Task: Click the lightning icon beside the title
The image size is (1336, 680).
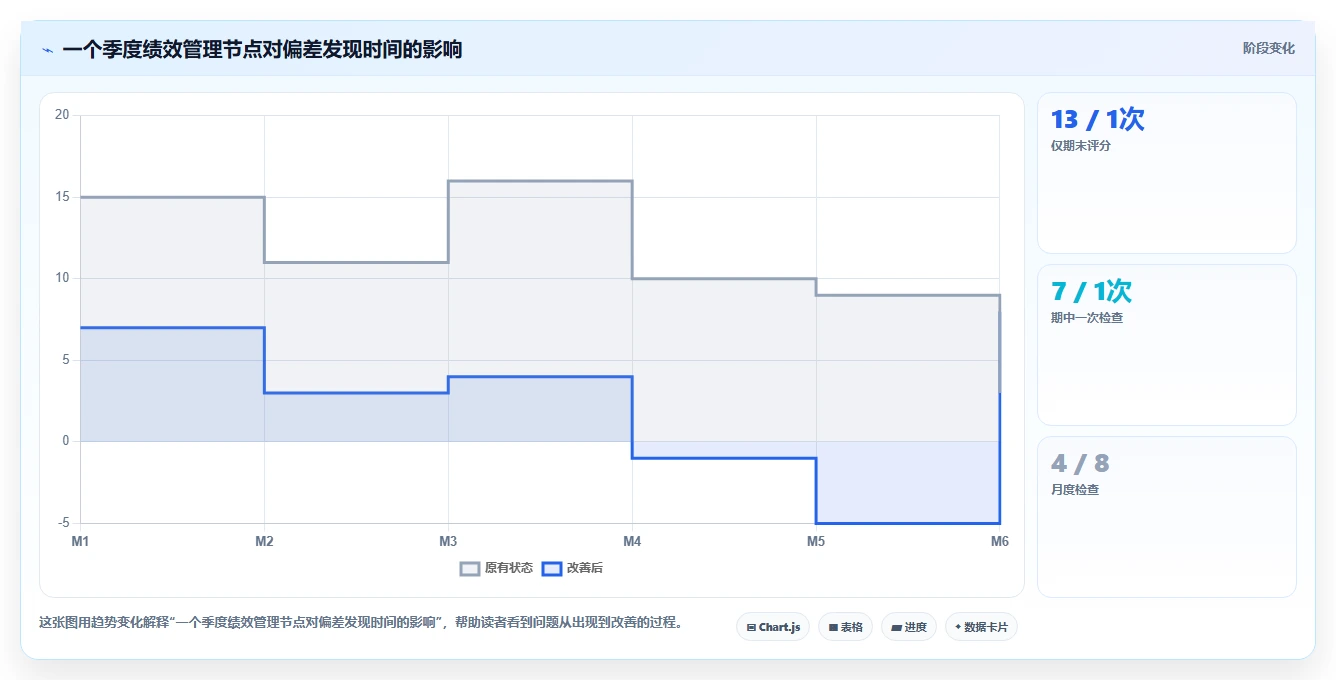Action: pos(47,49)
